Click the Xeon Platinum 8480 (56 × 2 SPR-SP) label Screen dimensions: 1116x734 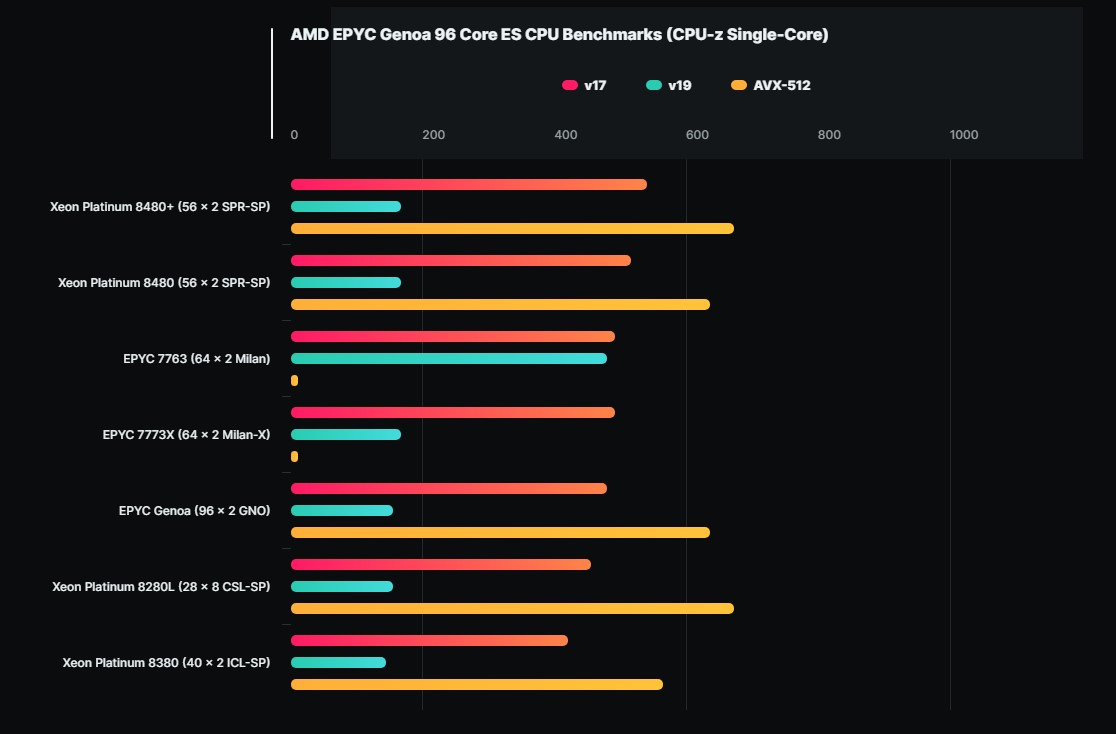[x=164, y=283]
